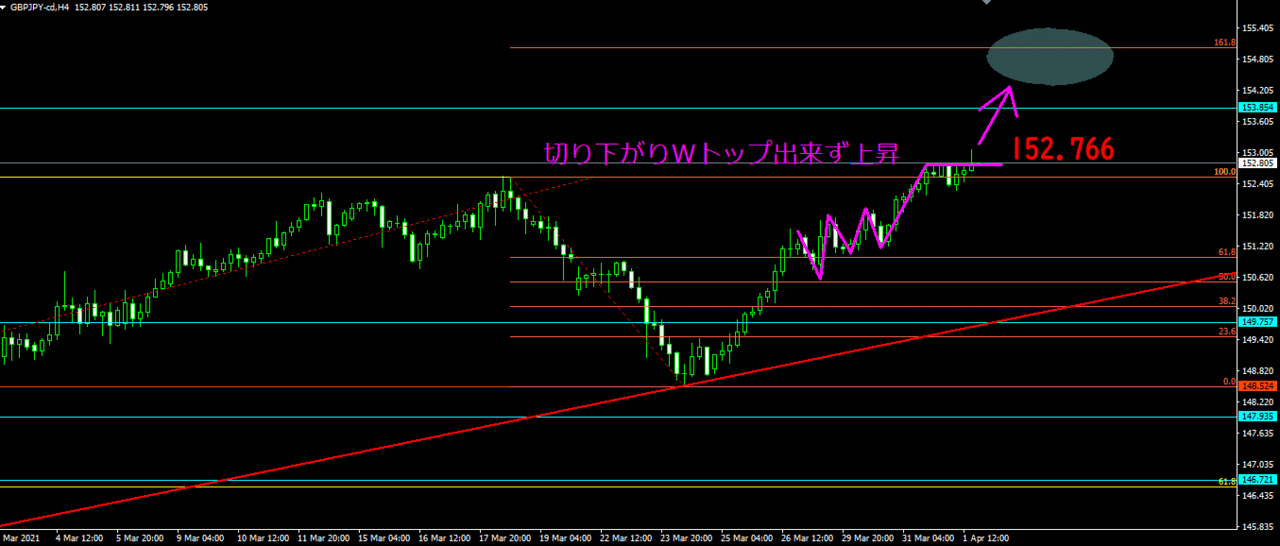Click 146.435 on the price axis
1280x546 pixels.
point(1258,494)
